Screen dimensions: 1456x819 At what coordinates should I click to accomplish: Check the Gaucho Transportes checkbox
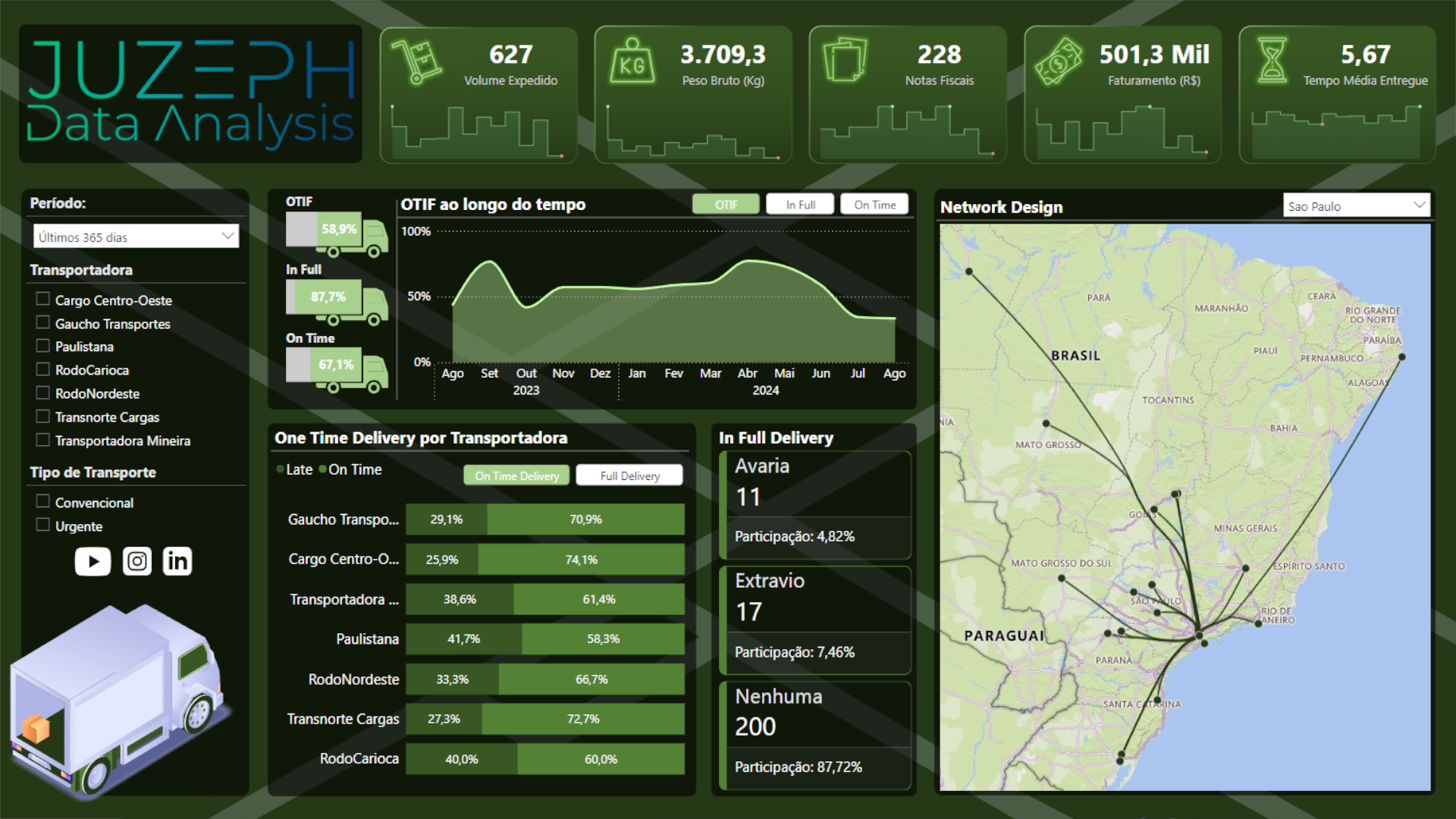[43, 322]
